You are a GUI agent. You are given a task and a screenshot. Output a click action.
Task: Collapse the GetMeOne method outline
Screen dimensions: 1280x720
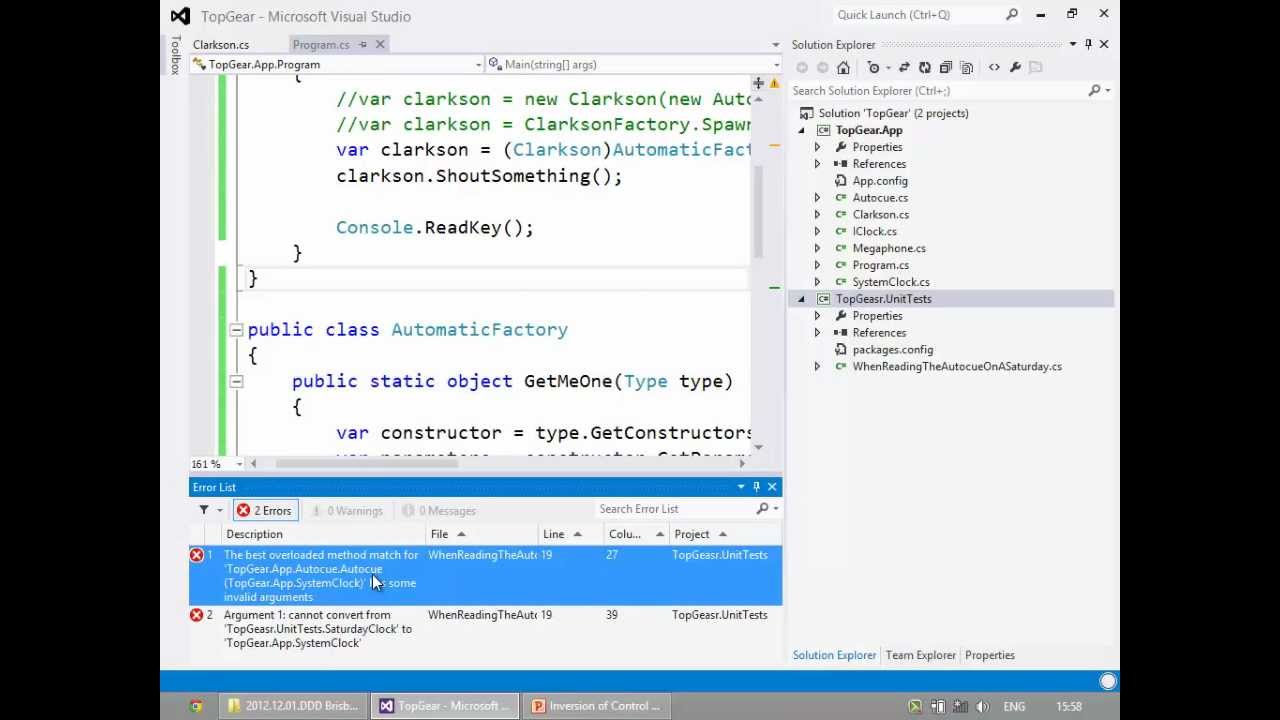(236, 381)
